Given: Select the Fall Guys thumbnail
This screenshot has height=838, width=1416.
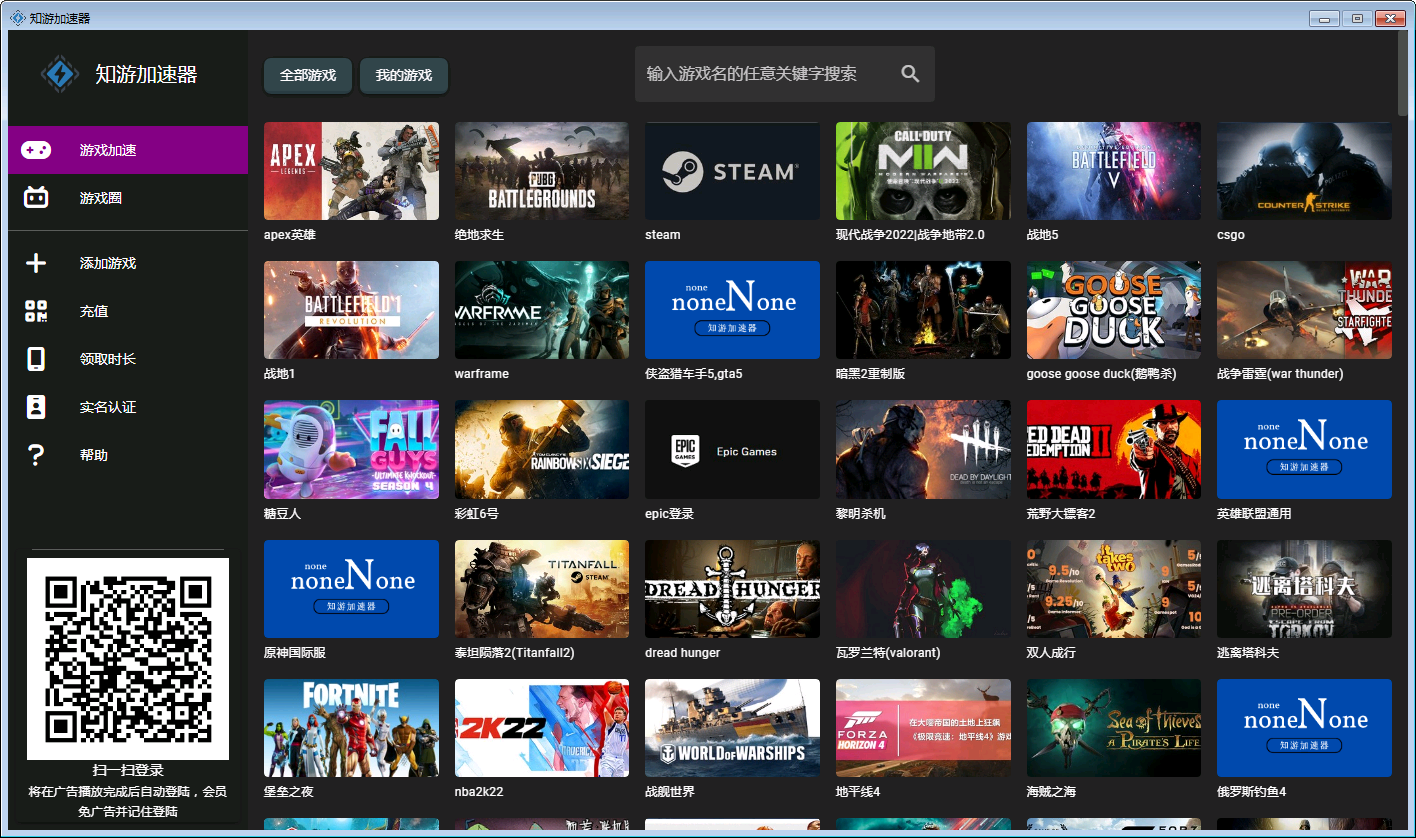Looking at the screenshot, I should (351, 450).
